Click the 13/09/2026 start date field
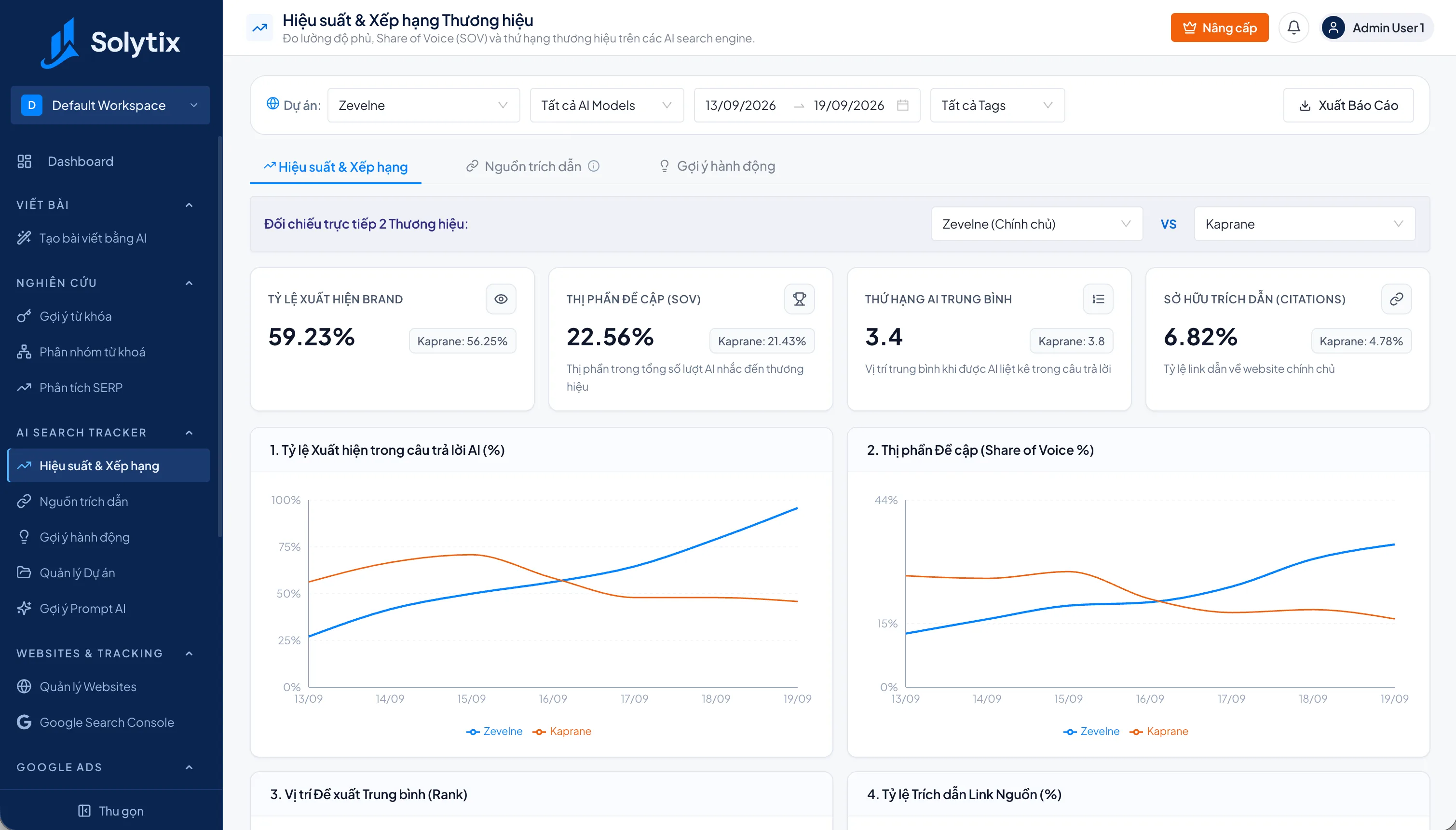This screenshot has height=830, width=1456. pos(740,105)
